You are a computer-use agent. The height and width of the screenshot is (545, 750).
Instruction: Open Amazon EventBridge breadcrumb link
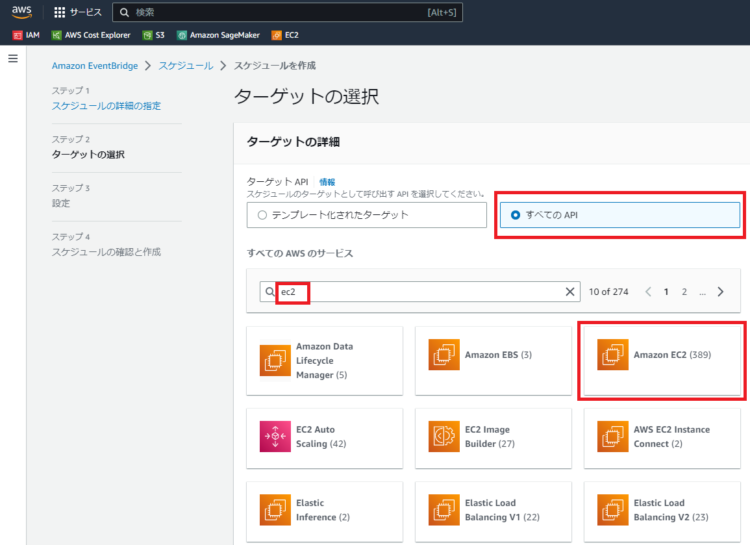(x=95, y=66)
